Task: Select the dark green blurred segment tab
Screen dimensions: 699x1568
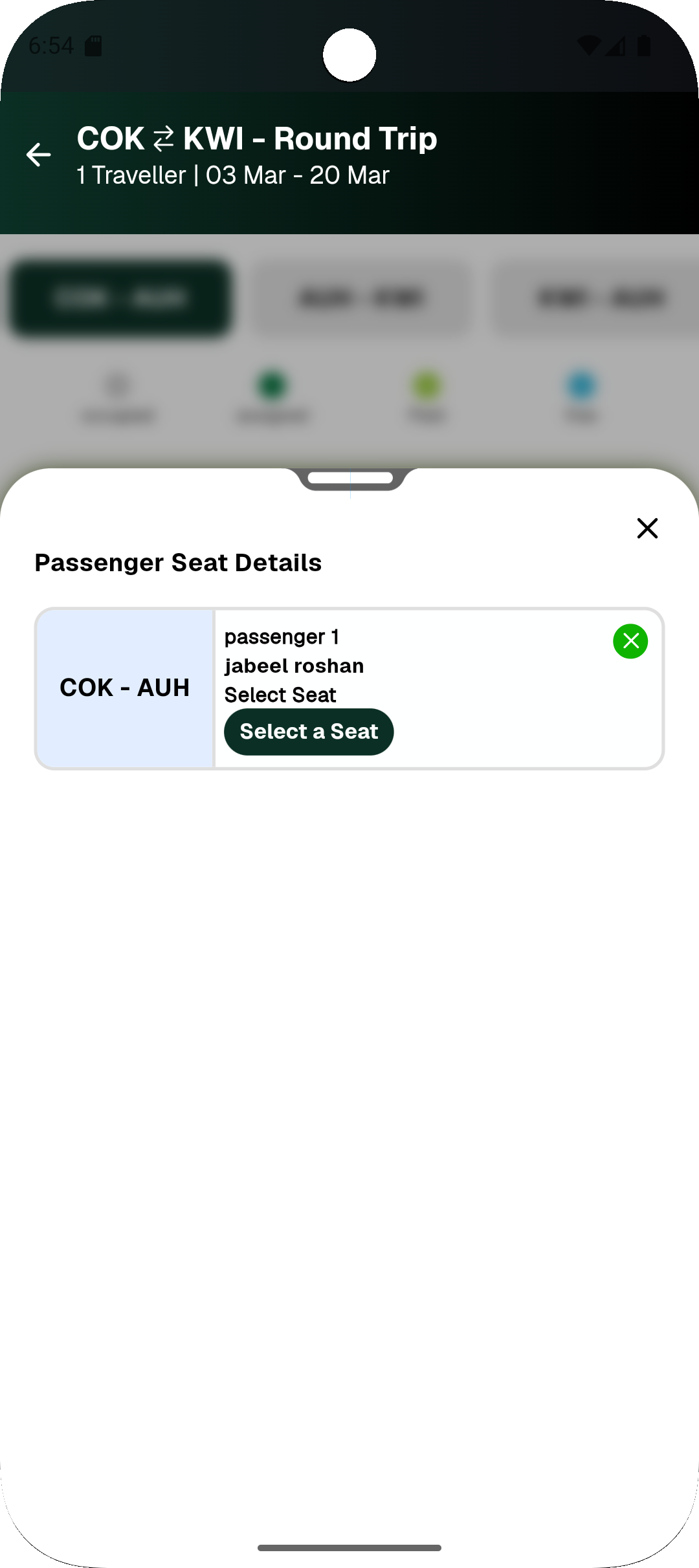Action: point(120,298)
